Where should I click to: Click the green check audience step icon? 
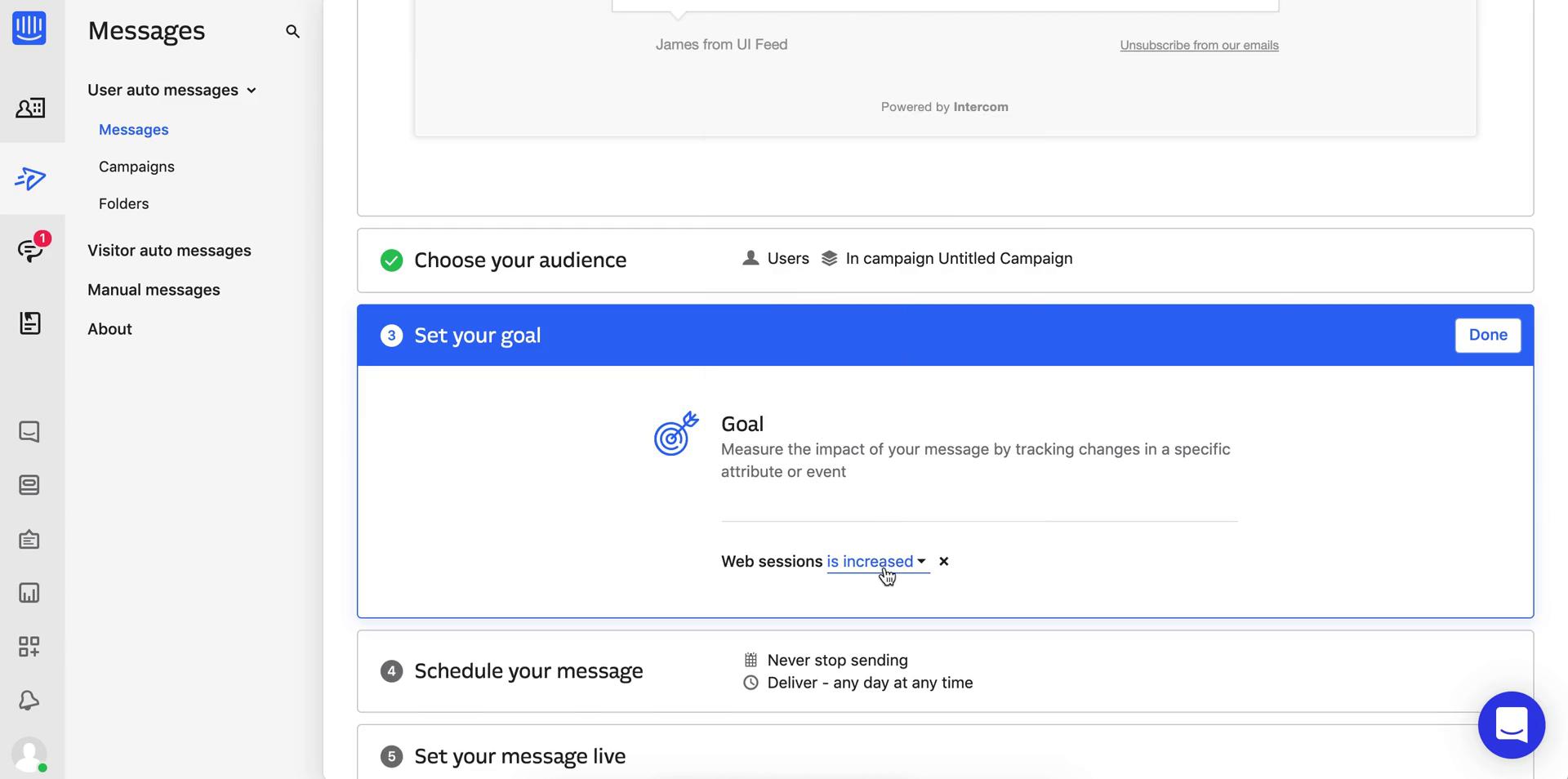point(391,260)
